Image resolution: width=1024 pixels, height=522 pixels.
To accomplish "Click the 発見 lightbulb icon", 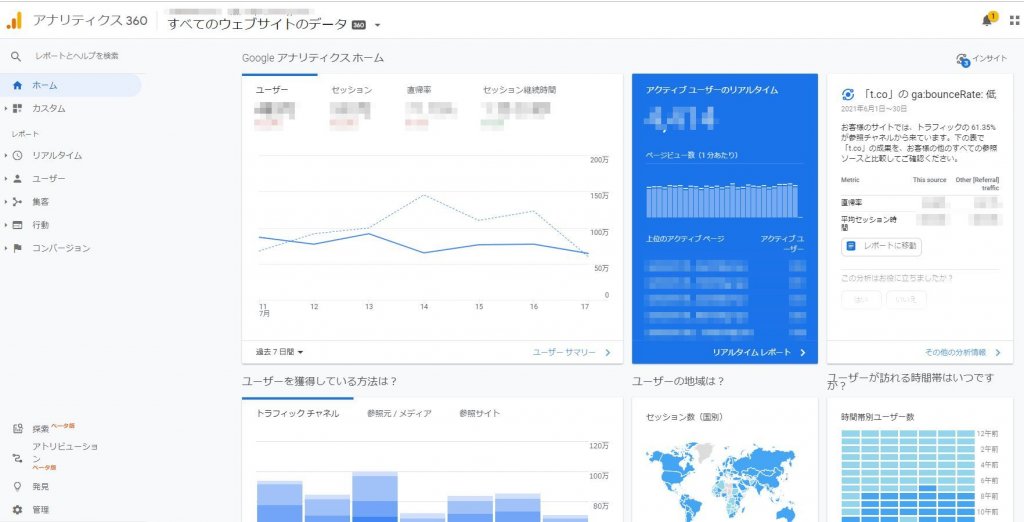I will [18, 487].
